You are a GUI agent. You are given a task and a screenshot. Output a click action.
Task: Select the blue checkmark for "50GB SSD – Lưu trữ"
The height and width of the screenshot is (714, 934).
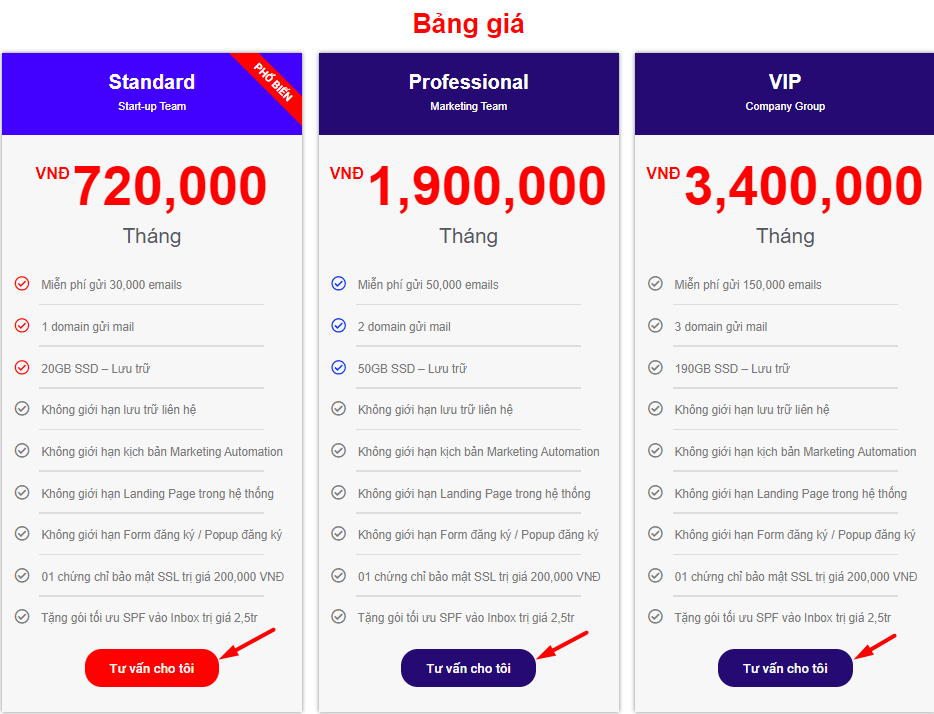pos(338,367)
